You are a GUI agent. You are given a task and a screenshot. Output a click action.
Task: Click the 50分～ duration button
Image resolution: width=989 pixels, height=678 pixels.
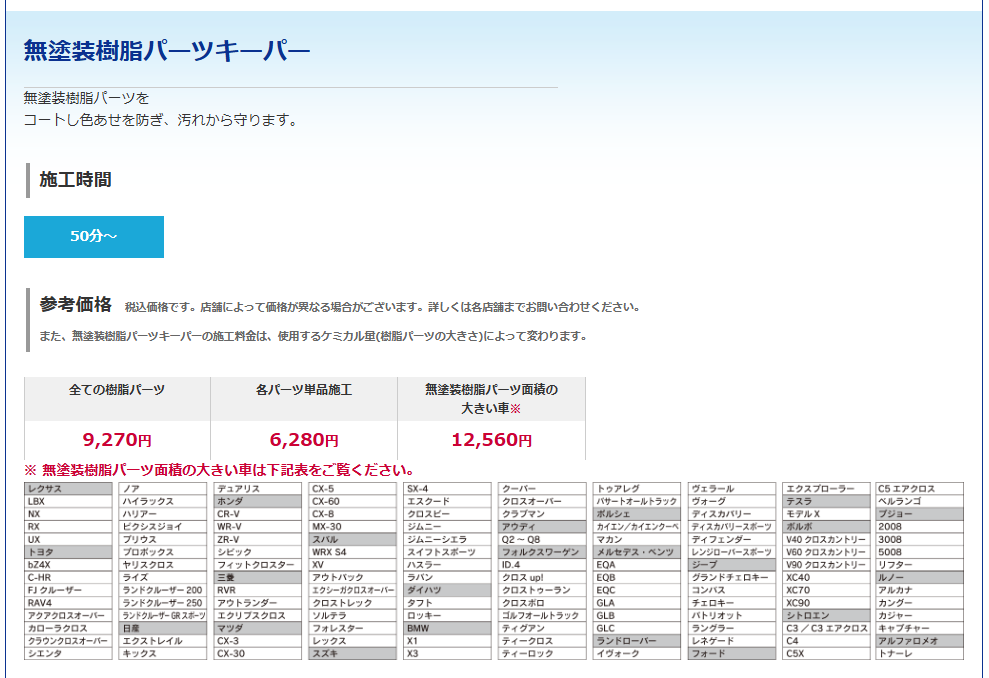93,237
